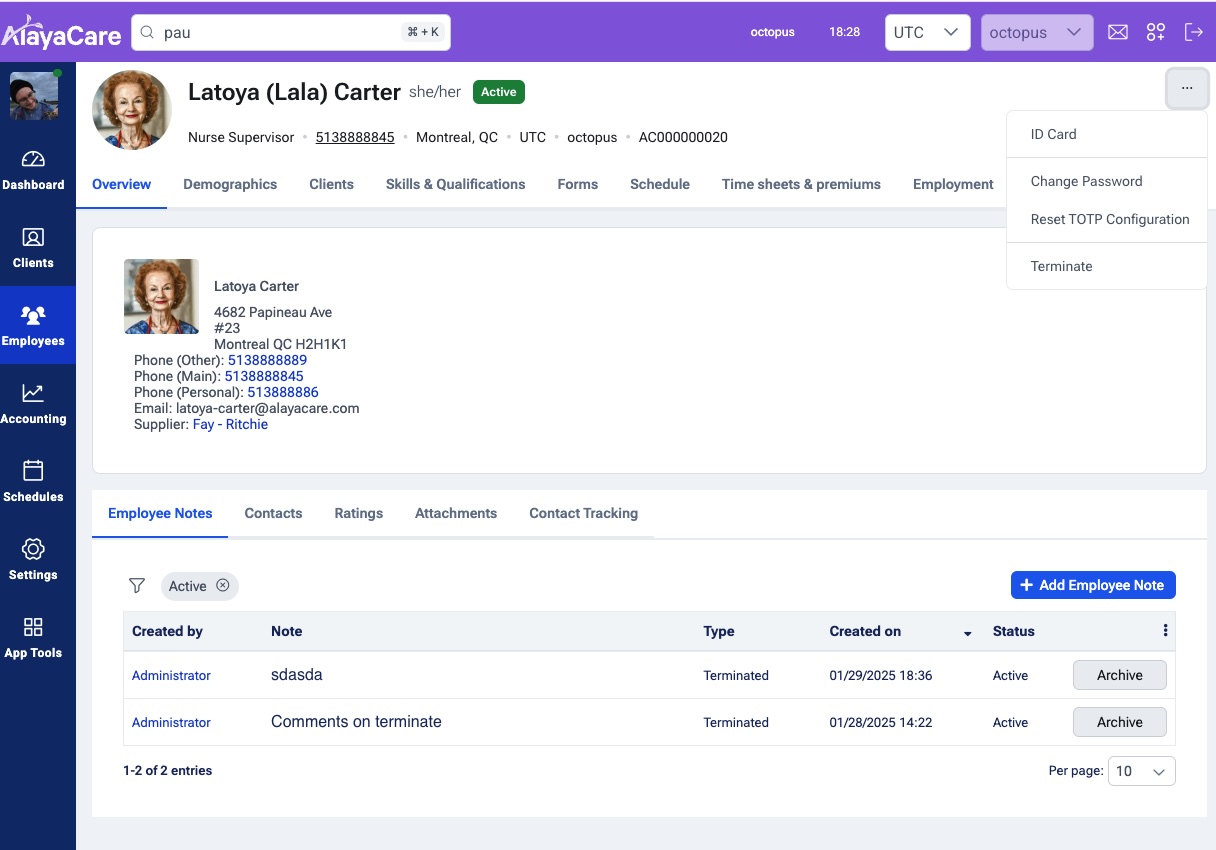Open Accounting section in sidebar
Image resolution: width=1216 pixels, height=850 pixels.
[x=33, y=404]
